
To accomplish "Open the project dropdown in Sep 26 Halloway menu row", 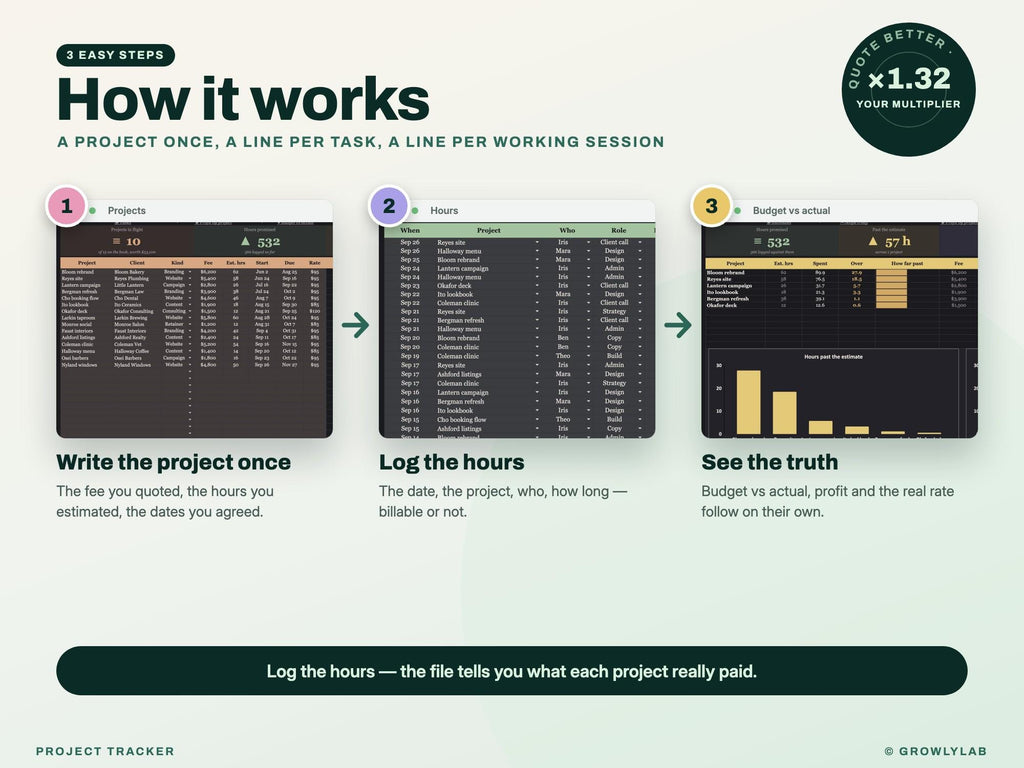I will (537, 251).
